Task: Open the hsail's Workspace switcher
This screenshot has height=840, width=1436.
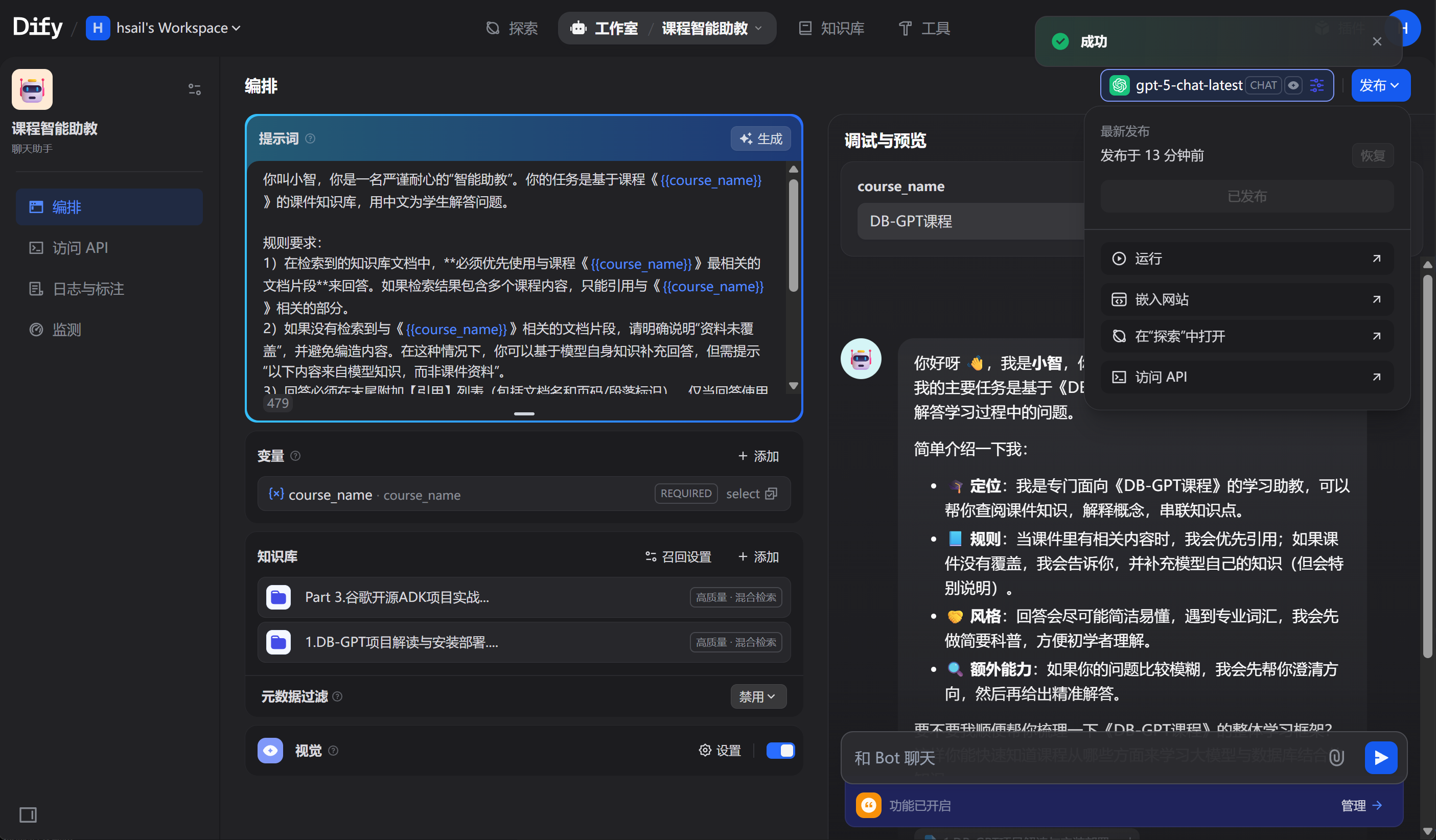Action: (x=163, y=28)
